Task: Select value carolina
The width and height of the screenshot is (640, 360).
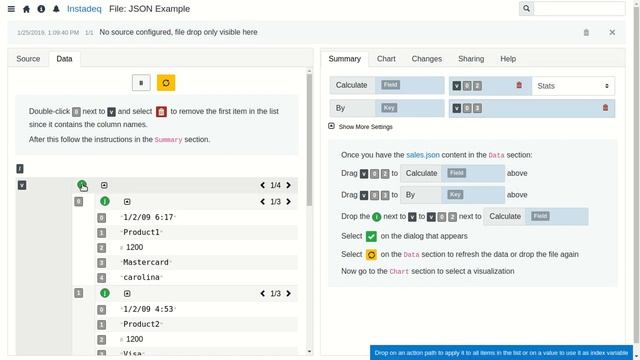Action: tap(141, 278)
